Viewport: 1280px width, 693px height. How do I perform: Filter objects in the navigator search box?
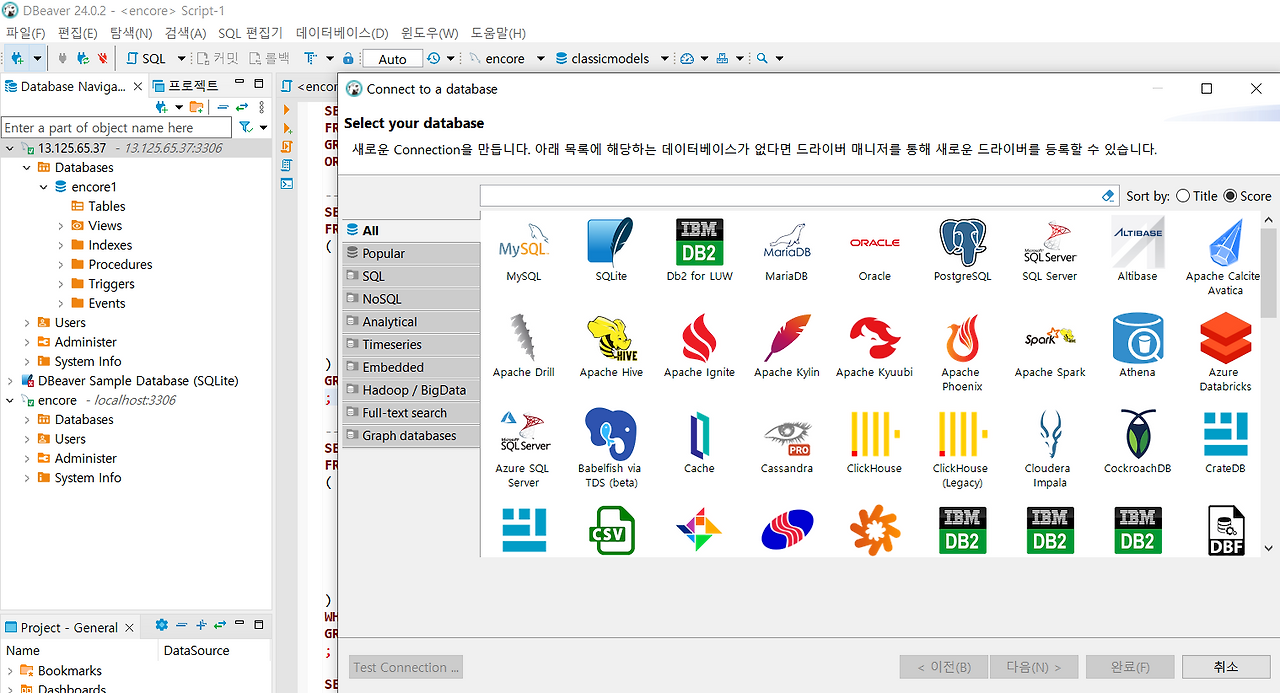click(117, 128)
